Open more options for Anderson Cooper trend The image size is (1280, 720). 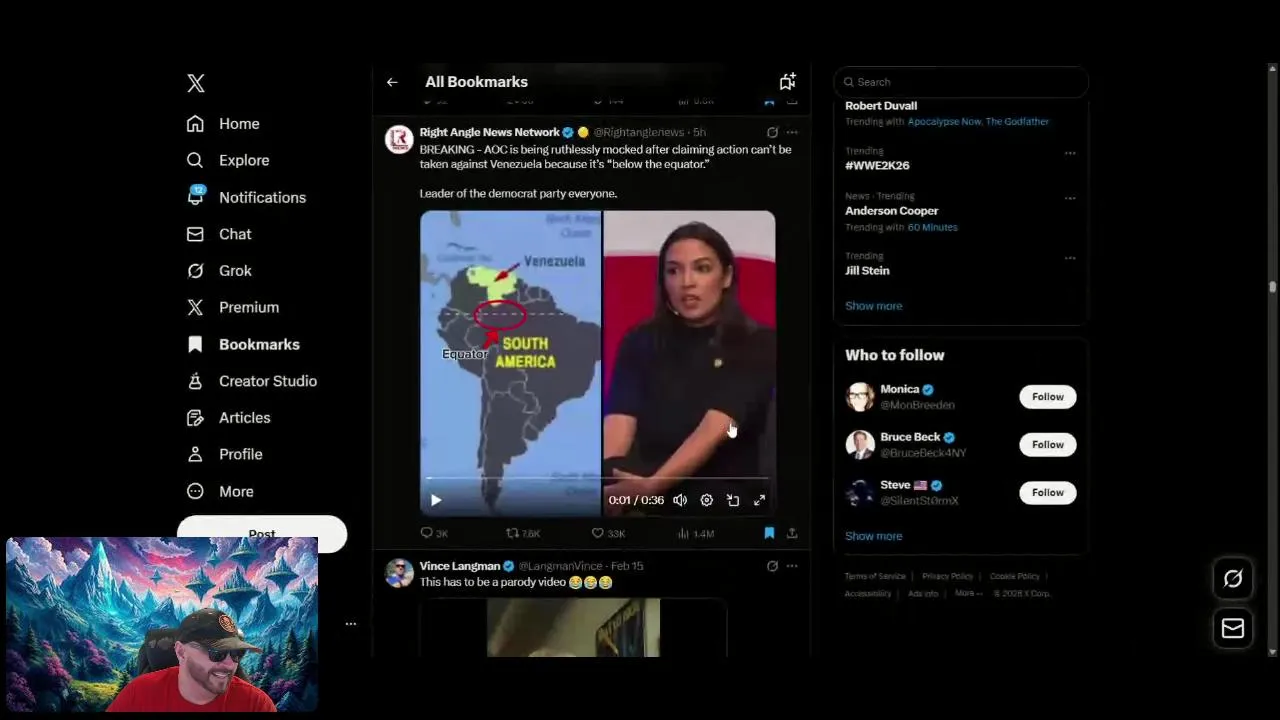coord(1070,198)
